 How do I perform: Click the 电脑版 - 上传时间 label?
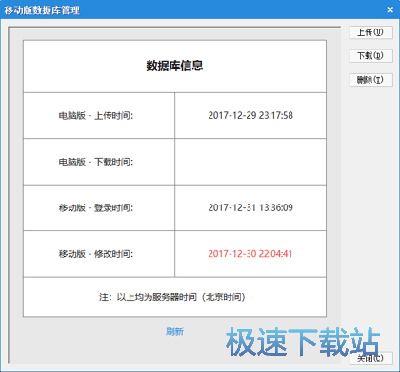click(96, 116)
